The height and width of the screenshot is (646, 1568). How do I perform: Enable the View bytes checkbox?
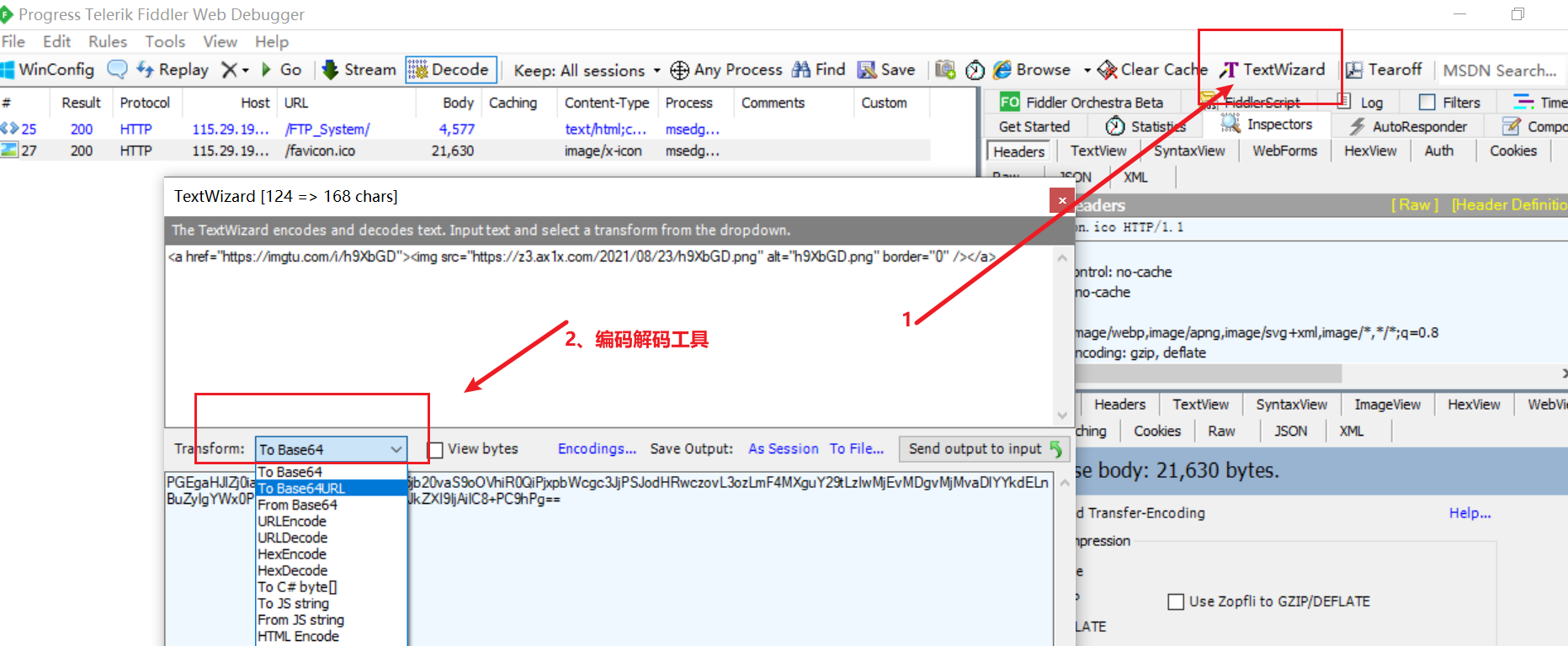click(x=435, y=450)
